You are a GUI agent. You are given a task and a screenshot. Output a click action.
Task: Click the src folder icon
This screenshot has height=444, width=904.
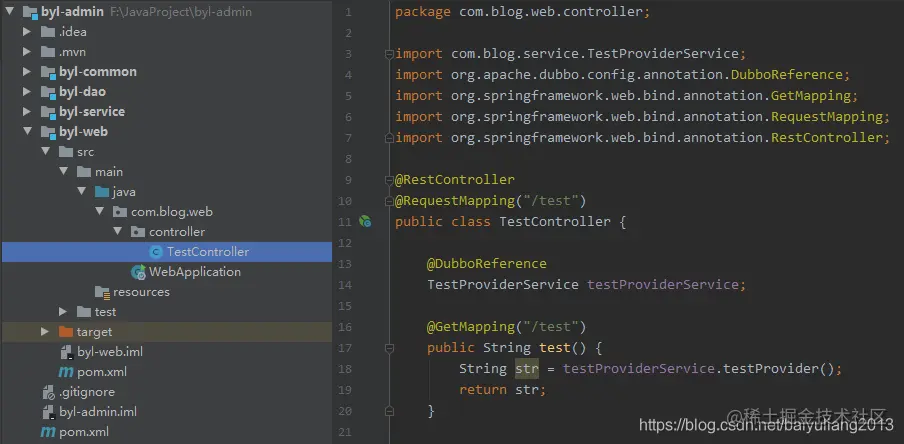pyautogui.click(x=66, y=152)
